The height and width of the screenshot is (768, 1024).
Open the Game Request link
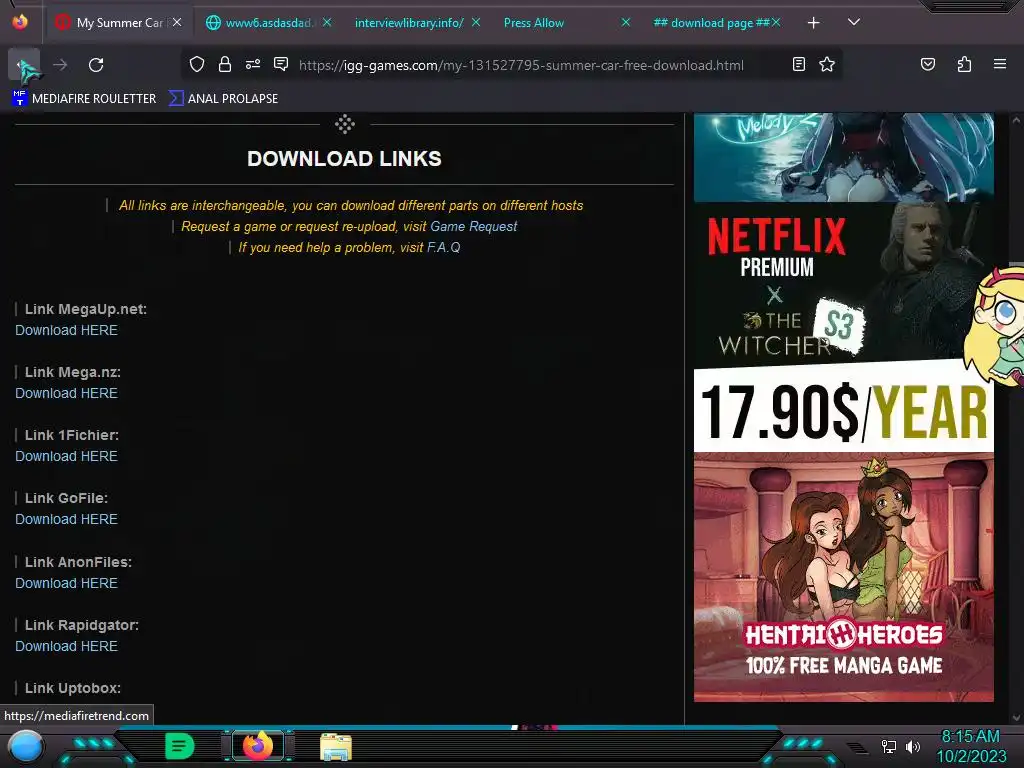pos(473,227)
